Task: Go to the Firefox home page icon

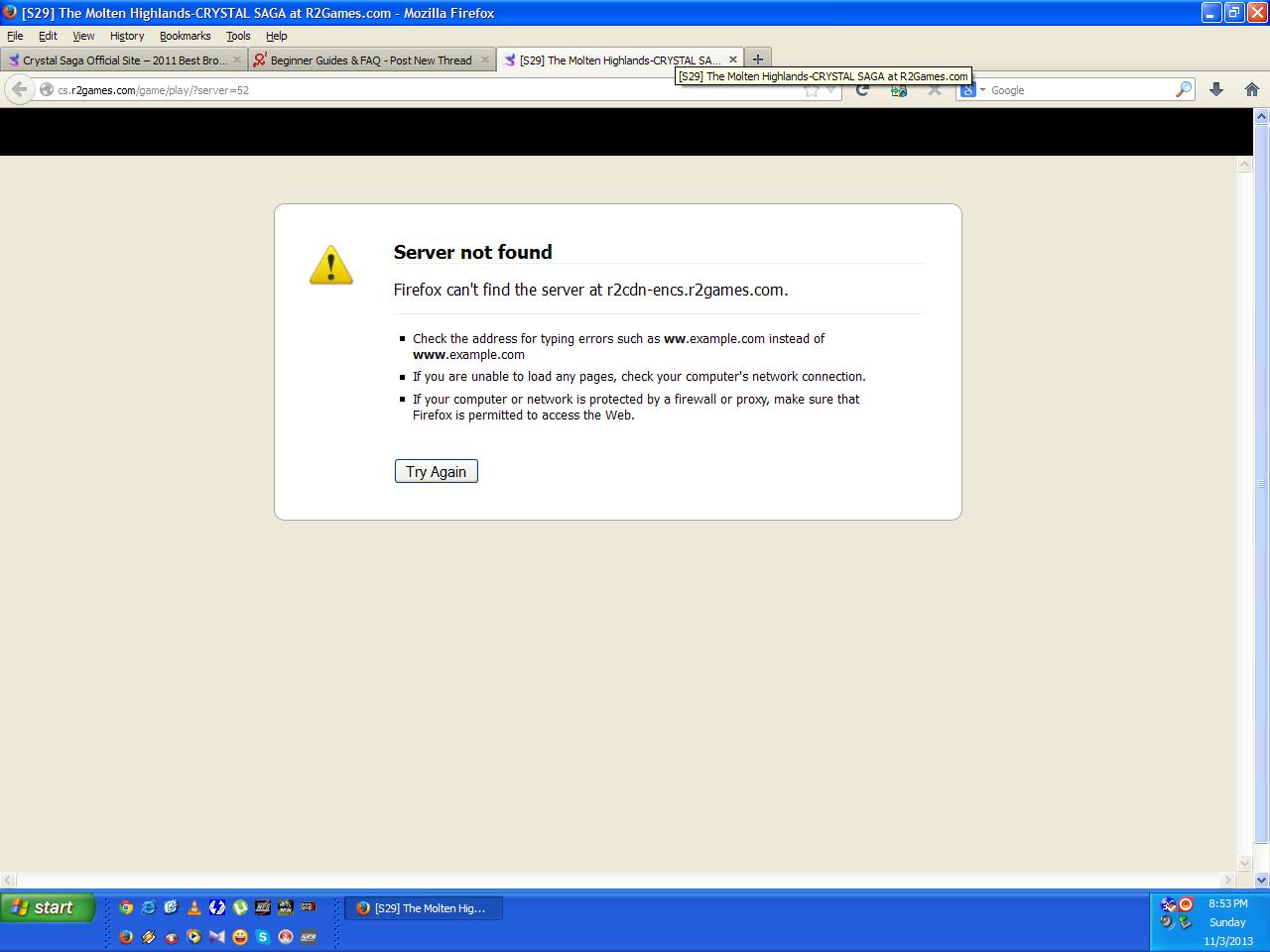Action: tap(1251, 89)
